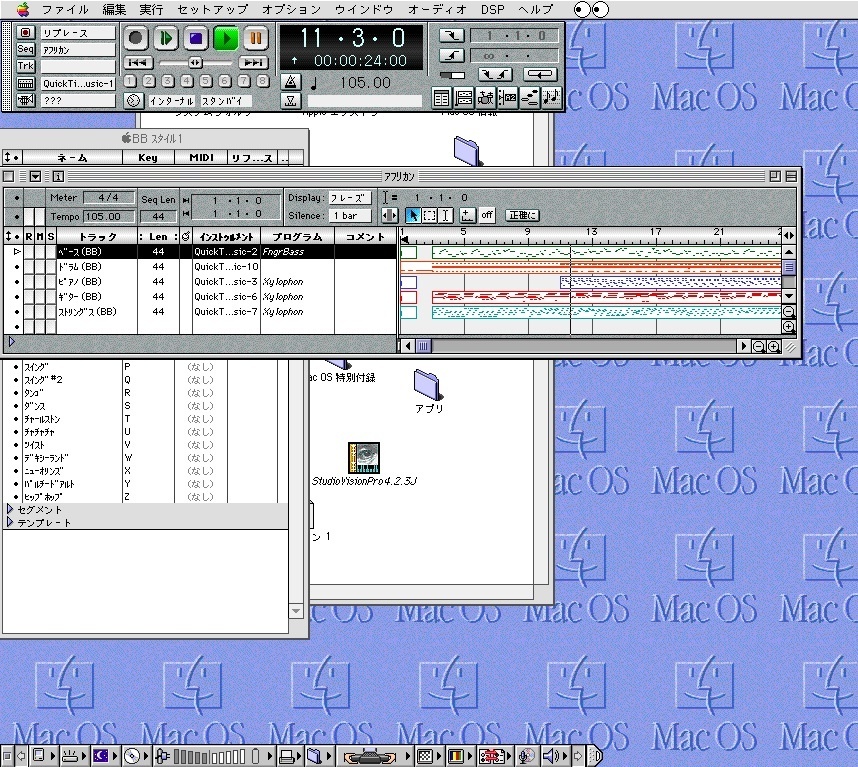Select the marquee selection tool
Screen dimensions: 858x767
click(x=429, y=215)
